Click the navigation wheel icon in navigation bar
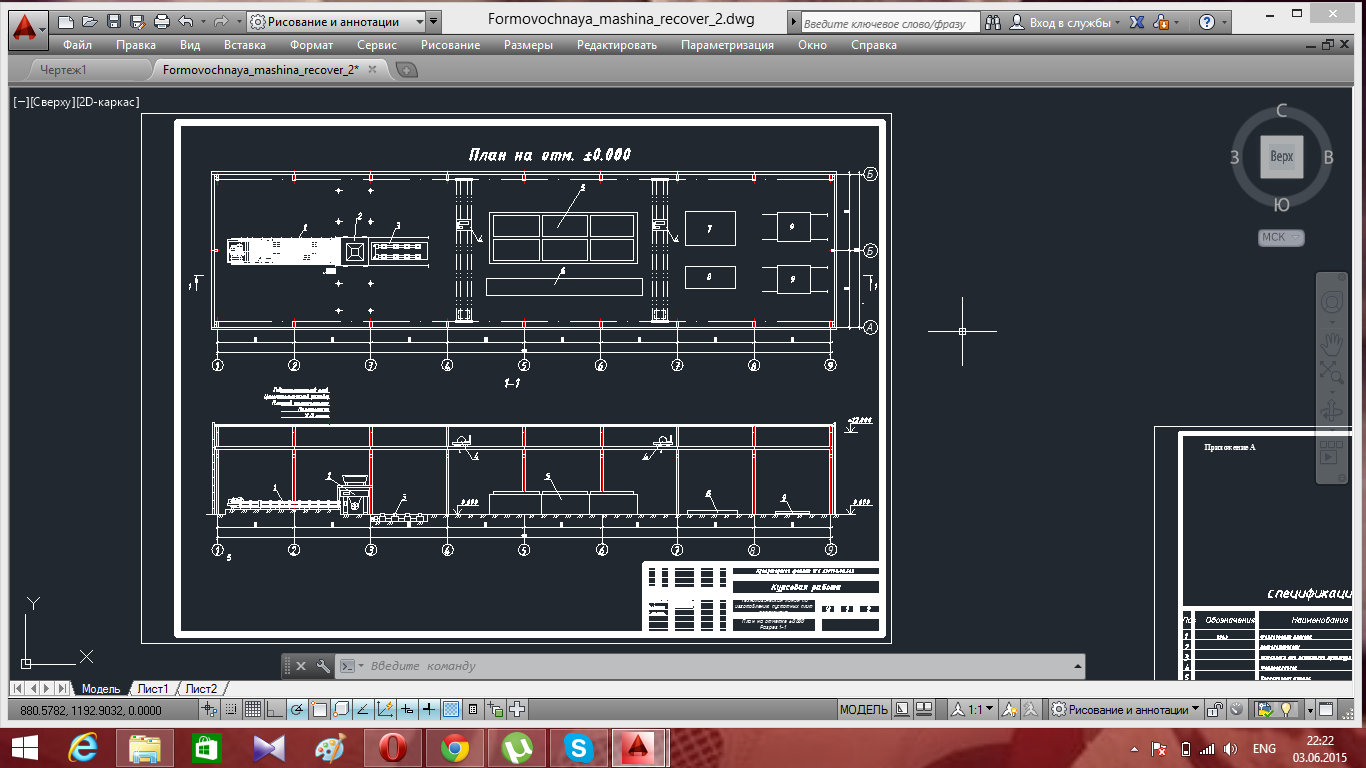The height and width of the screenshot is (768, 1366). click(1332, 302)
